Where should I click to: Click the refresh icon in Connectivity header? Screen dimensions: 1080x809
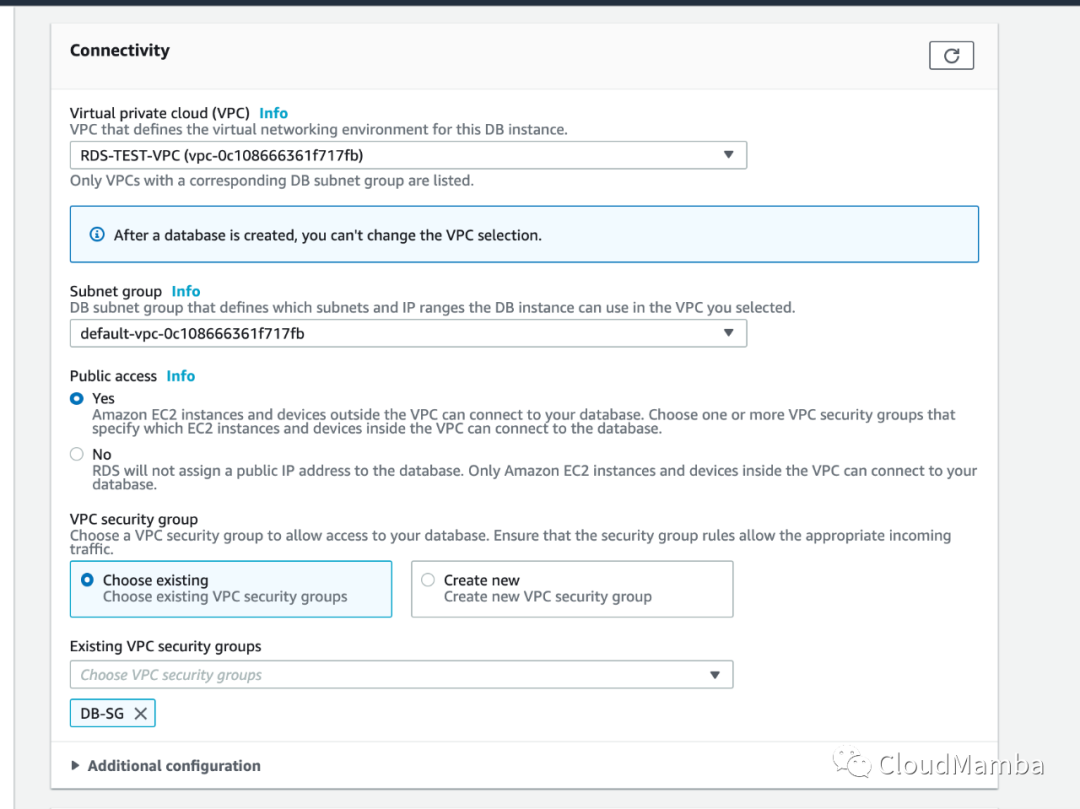point(951,56)
